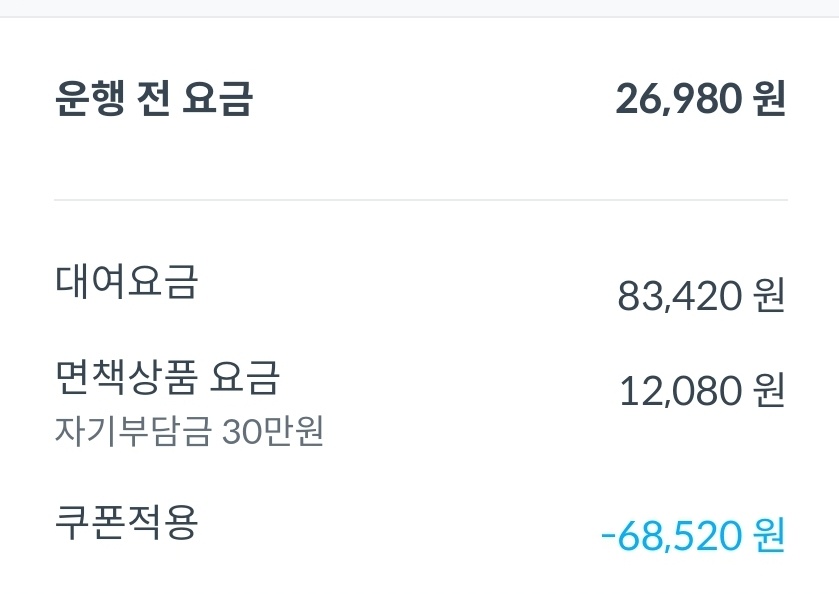This screenshot has width=839, height=594.
Task: Tap the gray strip at the top
Action: click(420, 8)
